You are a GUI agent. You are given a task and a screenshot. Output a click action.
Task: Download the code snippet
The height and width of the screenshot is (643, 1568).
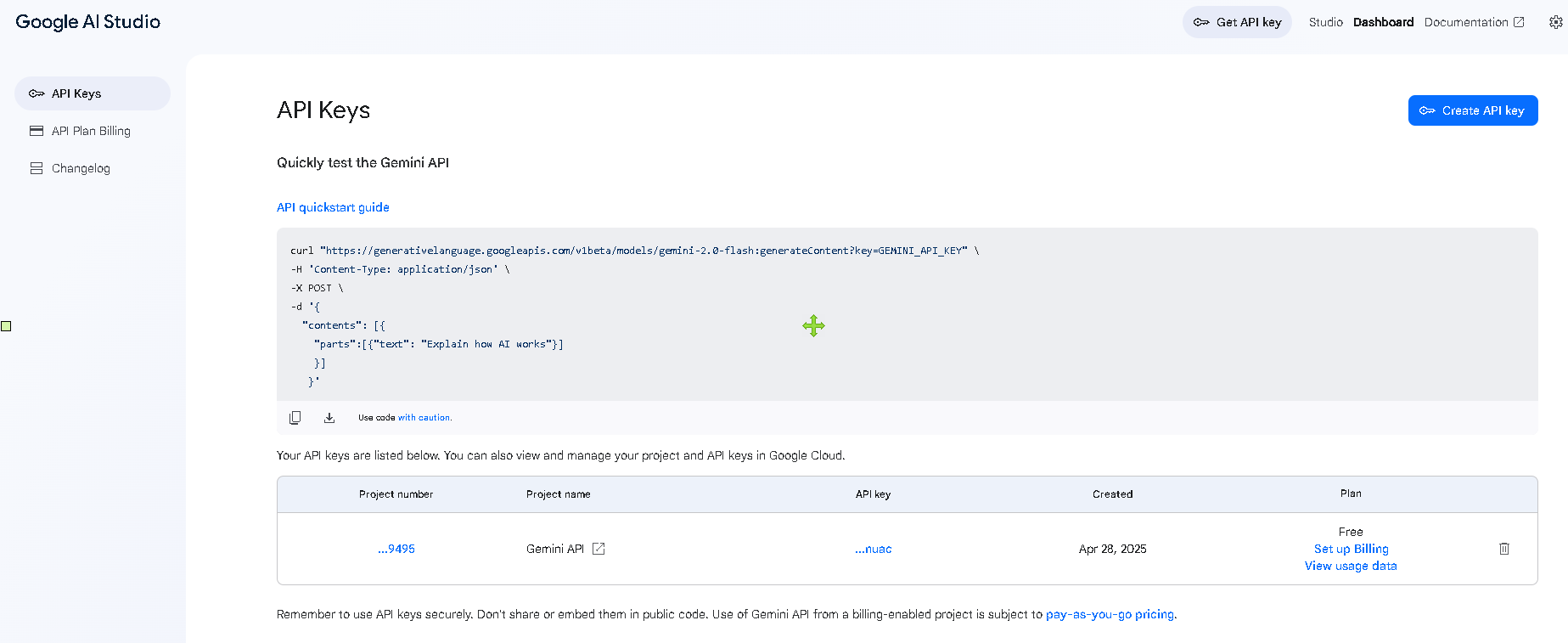[x=329, y=418]
